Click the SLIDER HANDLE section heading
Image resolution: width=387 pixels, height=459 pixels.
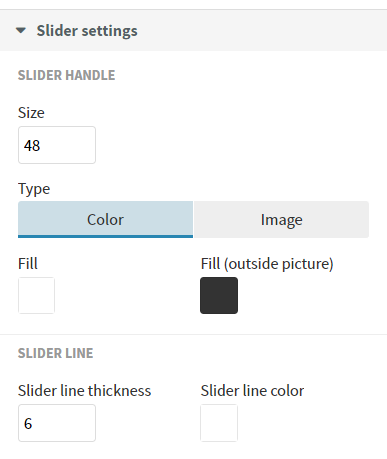point(66,75)
